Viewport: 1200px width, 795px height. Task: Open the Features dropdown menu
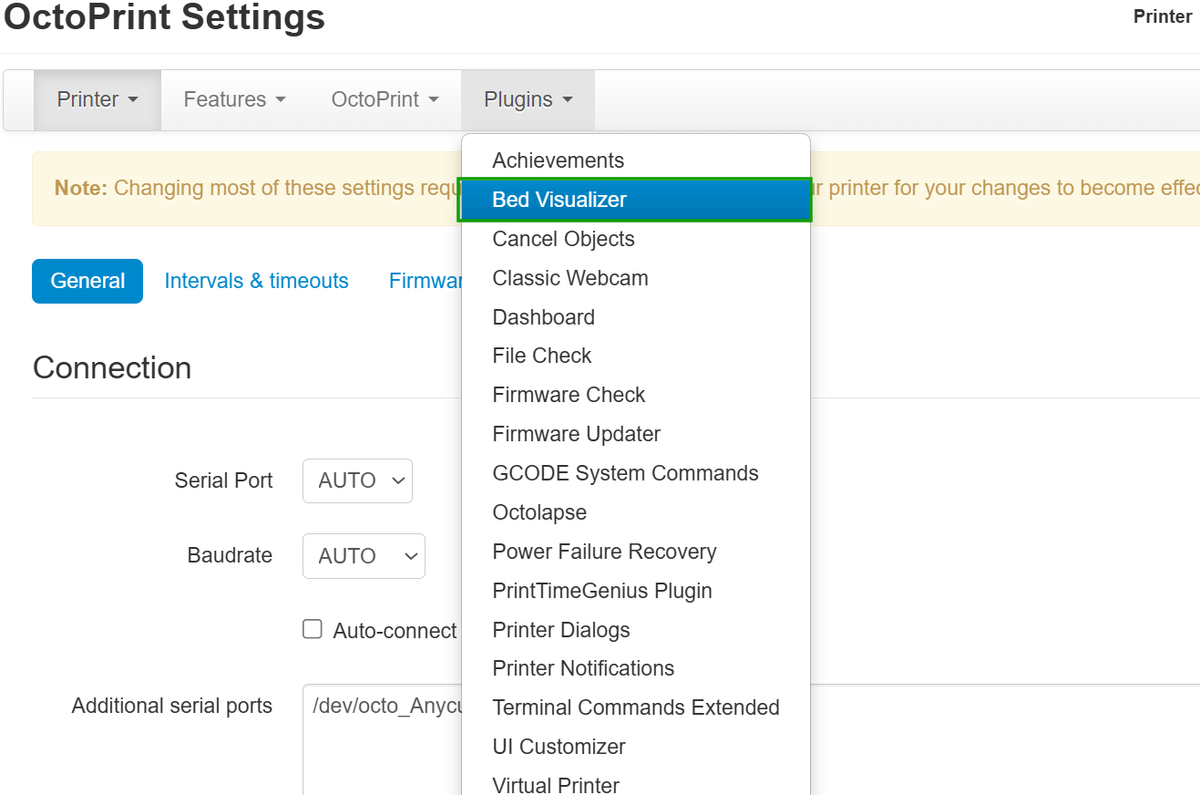(235, 100)
